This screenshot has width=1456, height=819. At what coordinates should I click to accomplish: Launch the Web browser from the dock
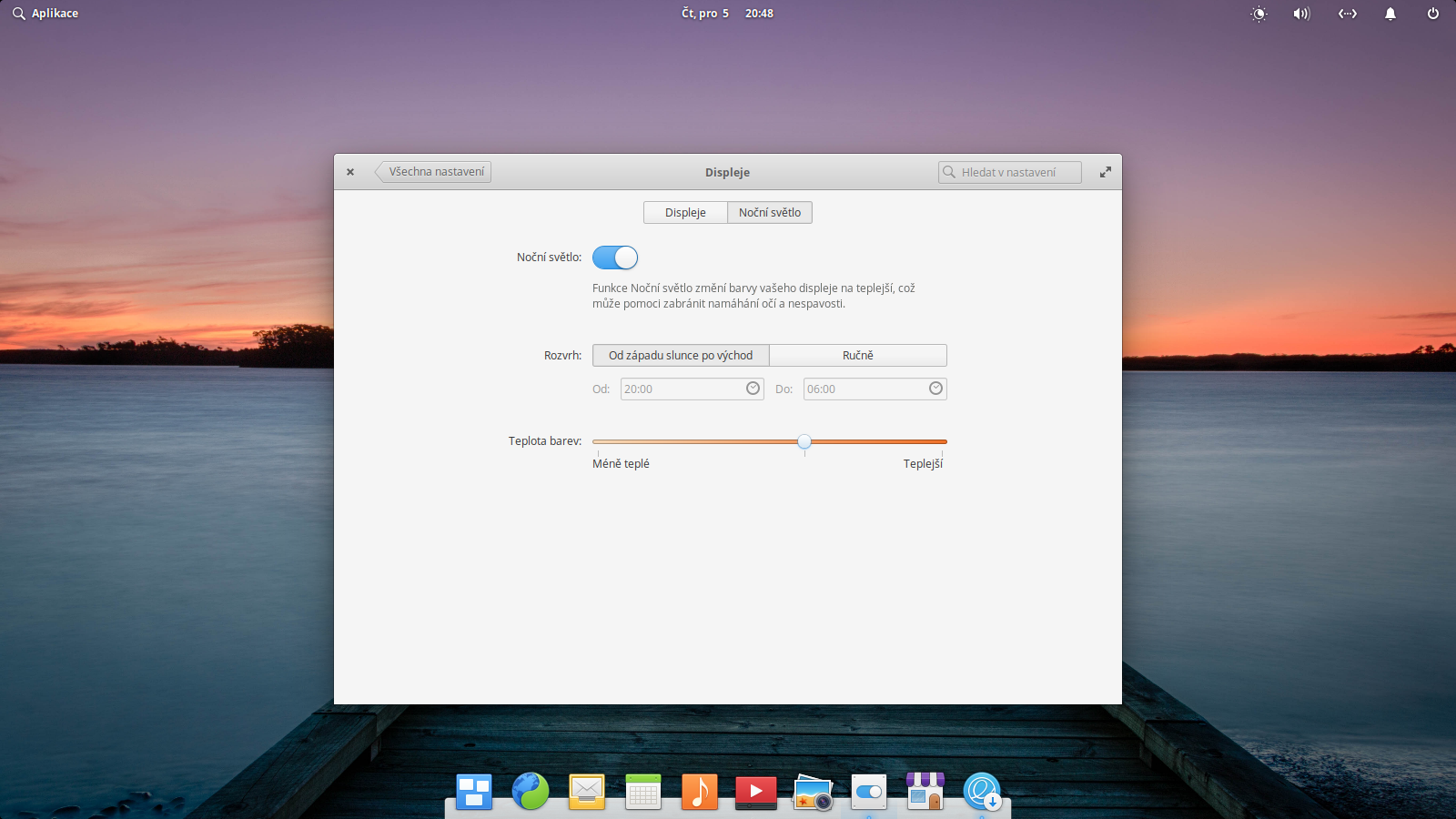tap(531, 792)
